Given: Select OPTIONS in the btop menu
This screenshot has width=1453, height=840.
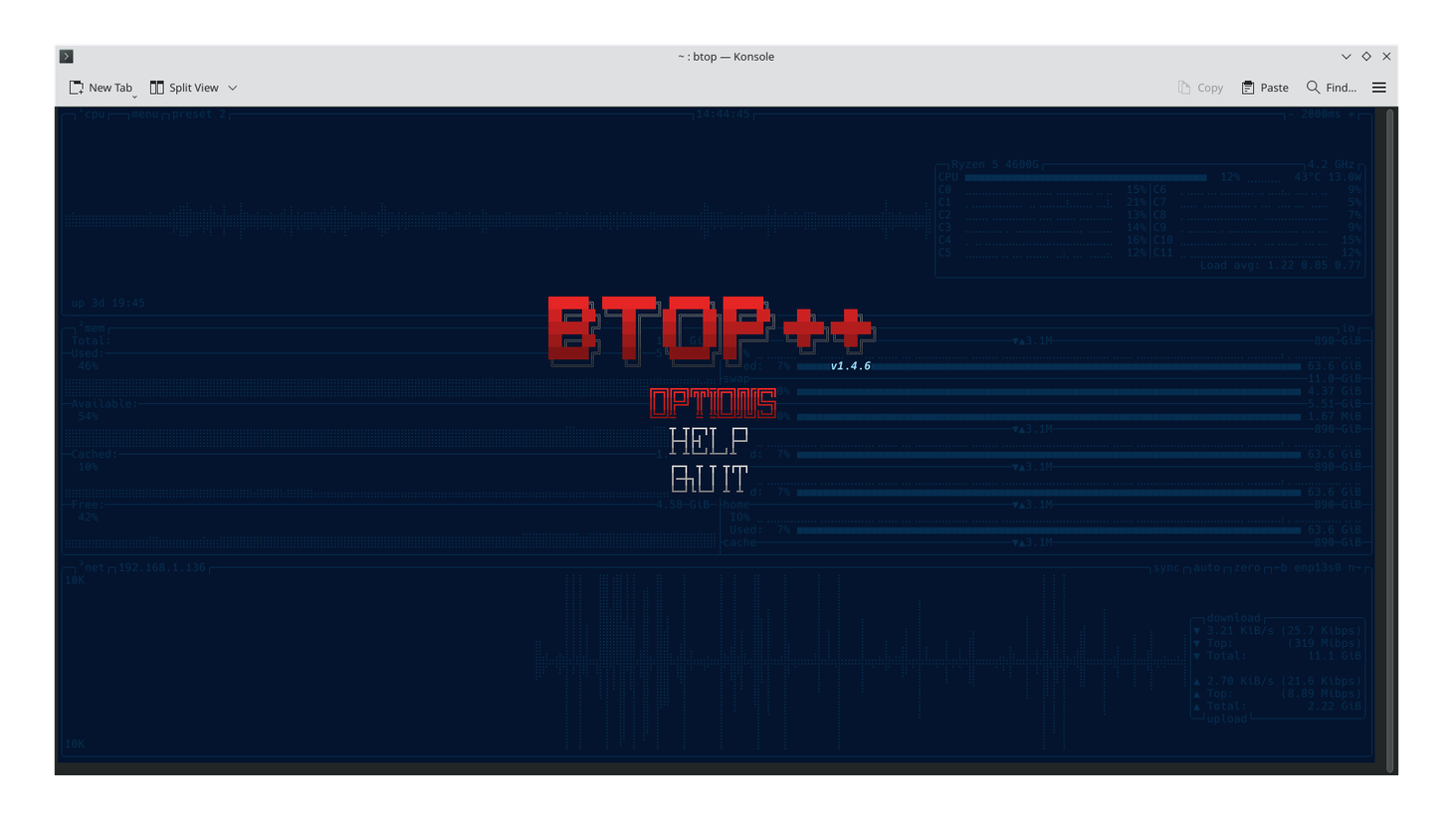Looking at the screenshot, I should click(713, 403).
